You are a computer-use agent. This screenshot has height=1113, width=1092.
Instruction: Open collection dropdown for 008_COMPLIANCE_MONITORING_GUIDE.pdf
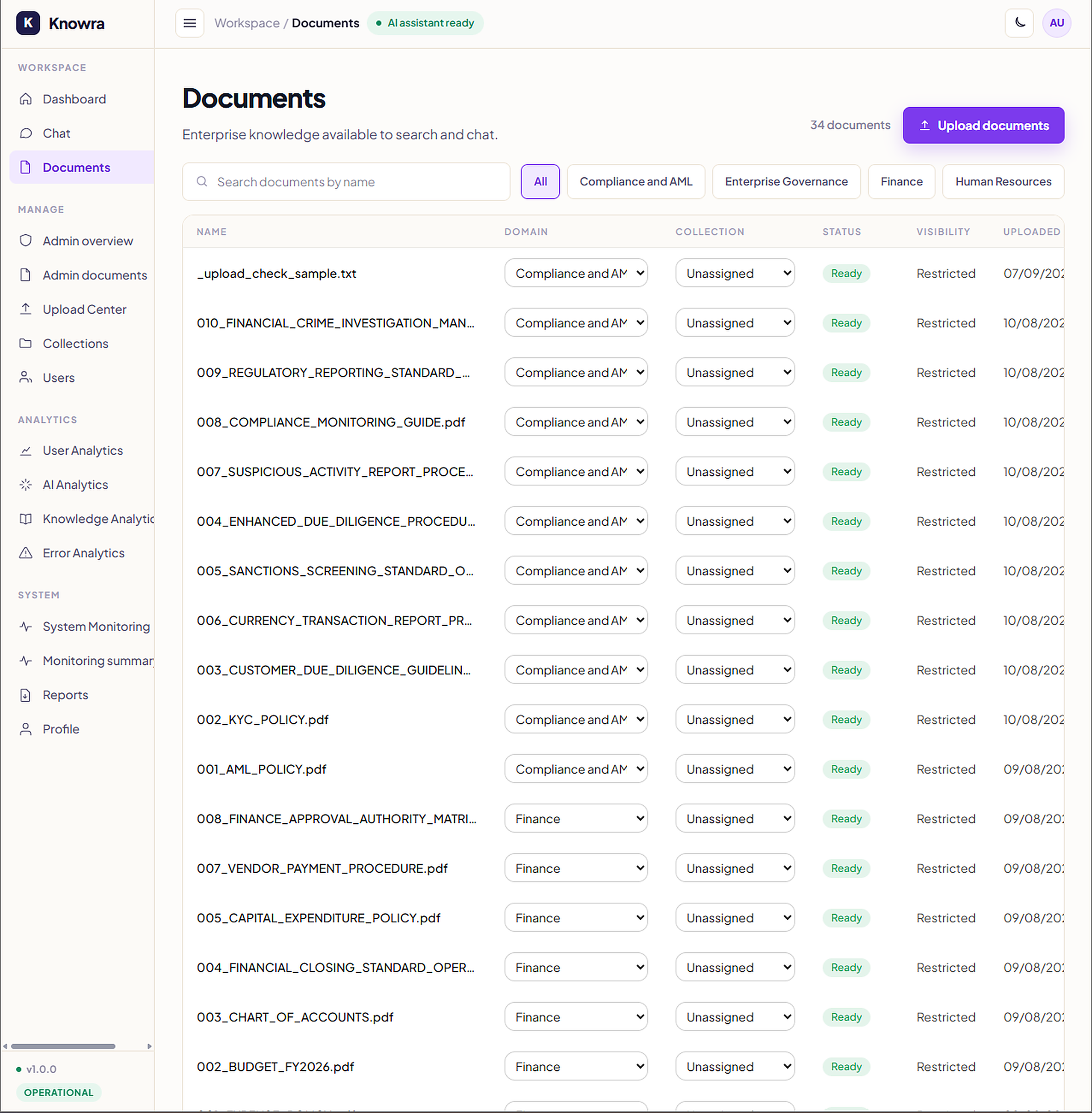point(735,422)
